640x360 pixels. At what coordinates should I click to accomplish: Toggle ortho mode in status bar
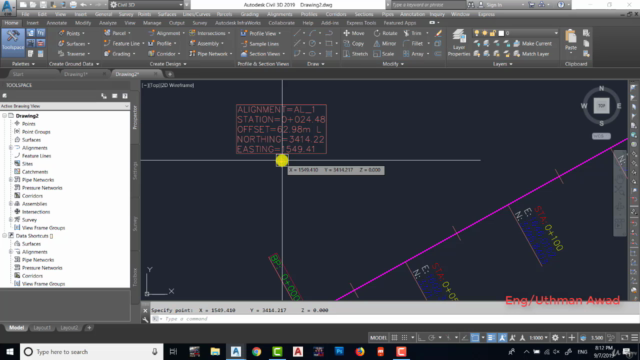(x=421, y=338)
